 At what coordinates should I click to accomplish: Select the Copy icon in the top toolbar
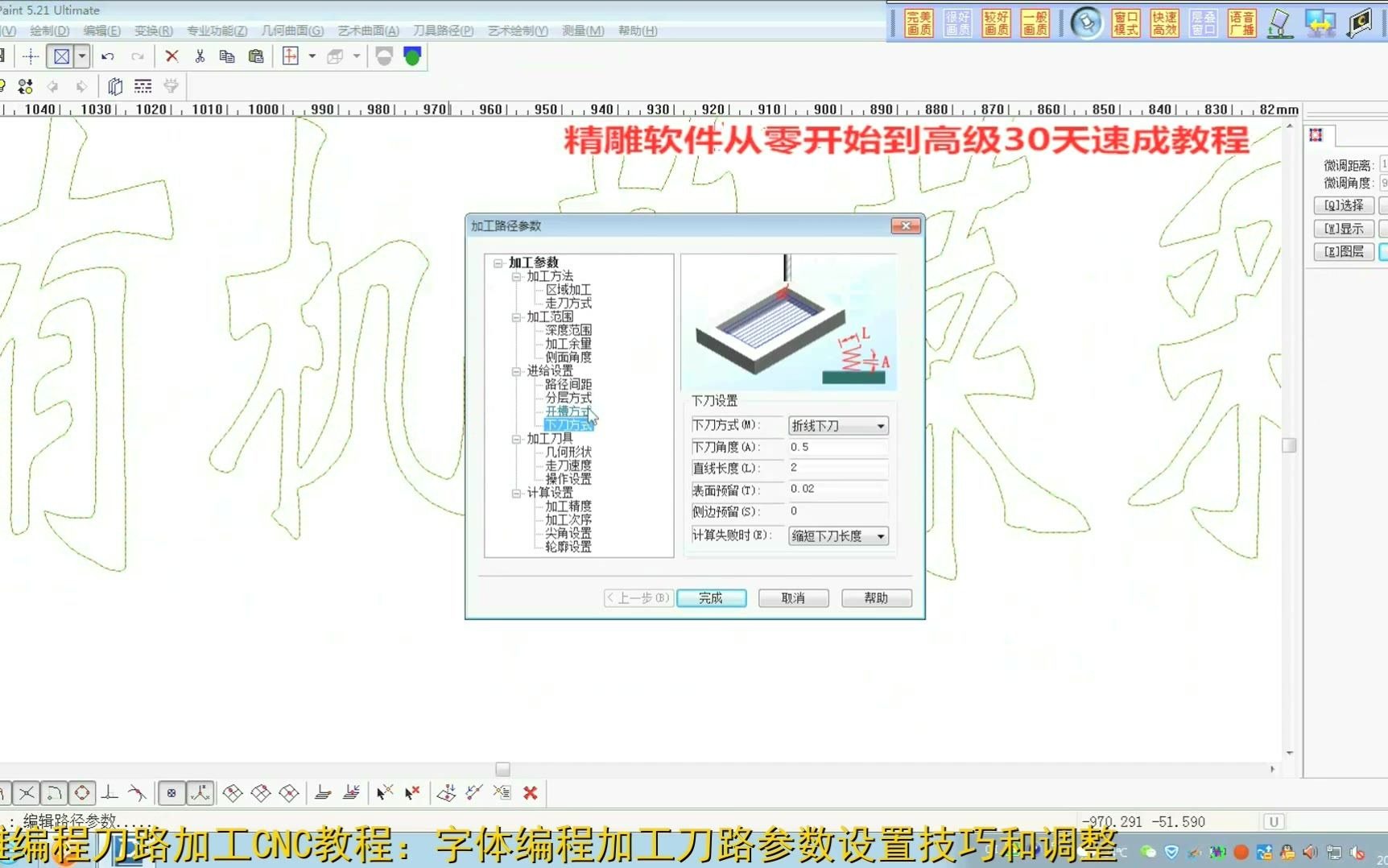tap(228, 56)
